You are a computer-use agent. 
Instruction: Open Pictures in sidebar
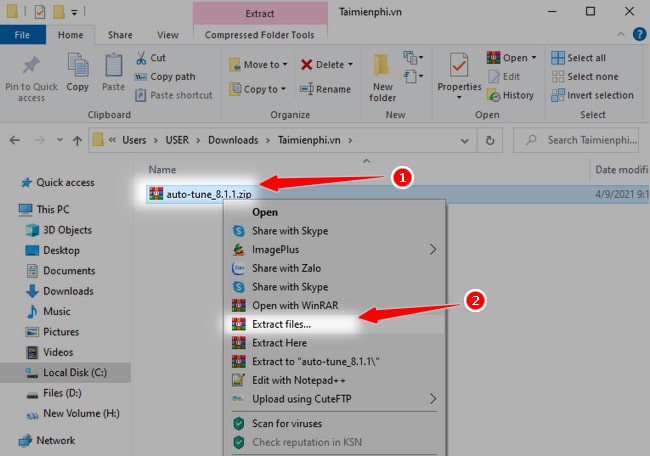pos(52,332)
